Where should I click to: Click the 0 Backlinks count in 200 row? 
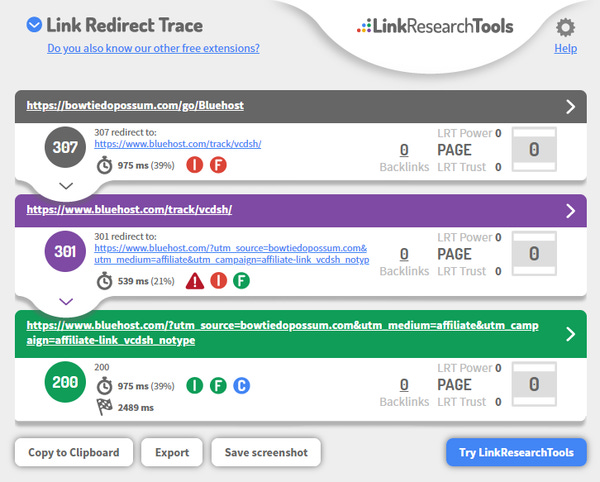click(x=404, y=384)
